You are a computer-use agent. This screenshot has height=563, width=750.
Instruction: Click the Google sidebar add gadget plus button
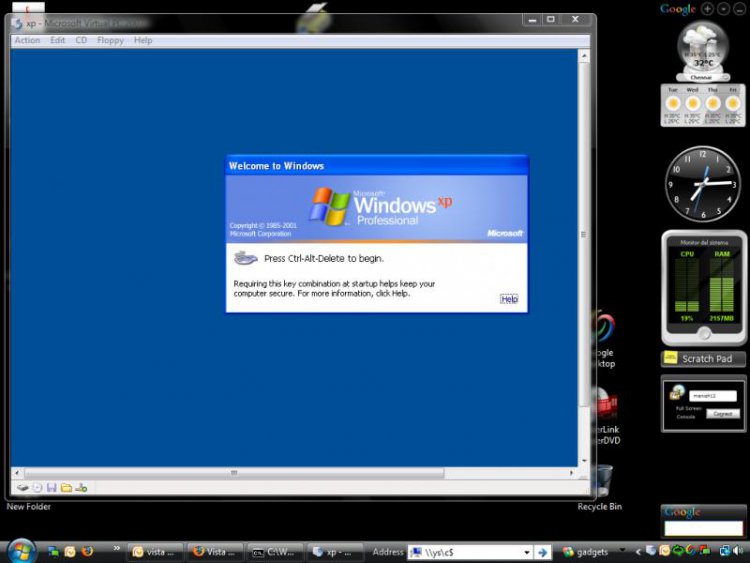[x=707, y=9]
